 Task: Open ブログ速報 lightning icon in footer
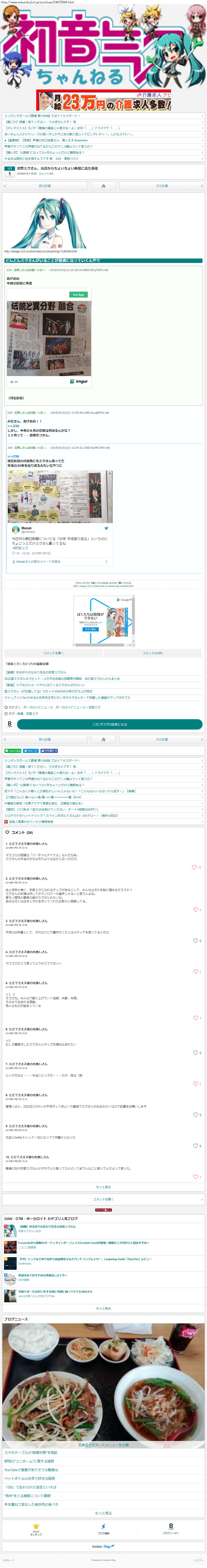point(103,1529)
